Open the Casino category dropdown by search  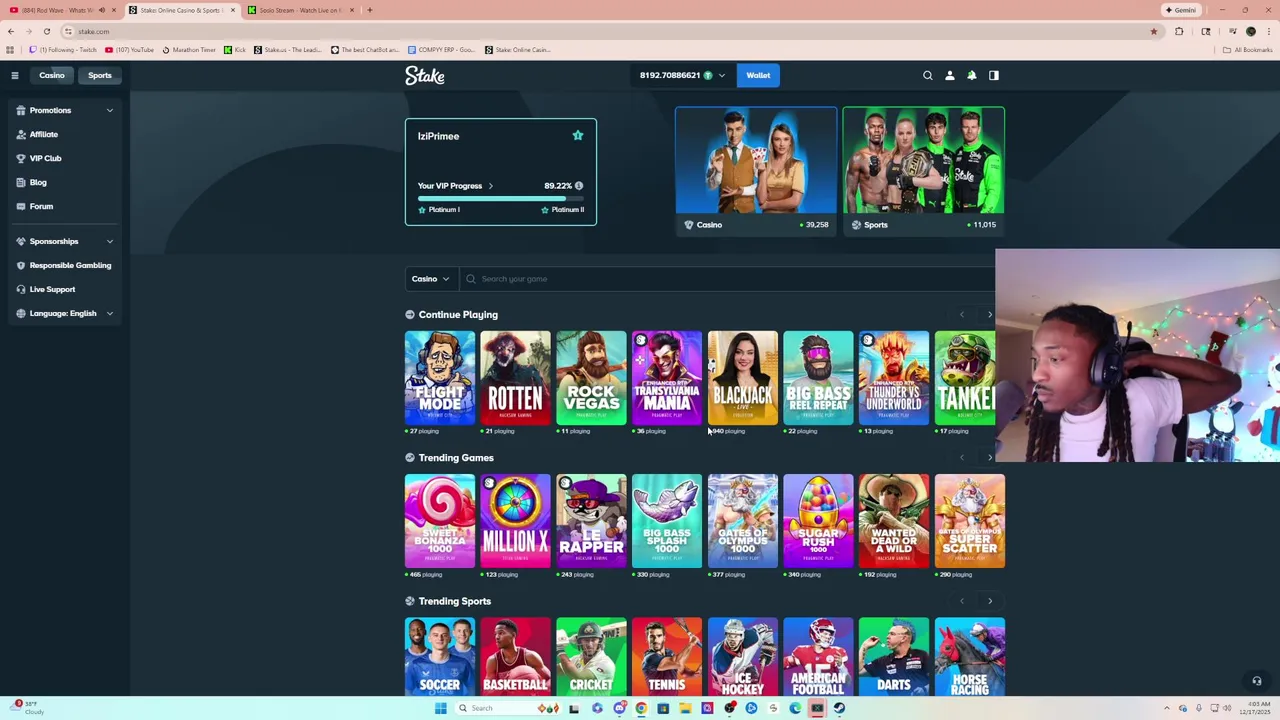coord(431,279)
